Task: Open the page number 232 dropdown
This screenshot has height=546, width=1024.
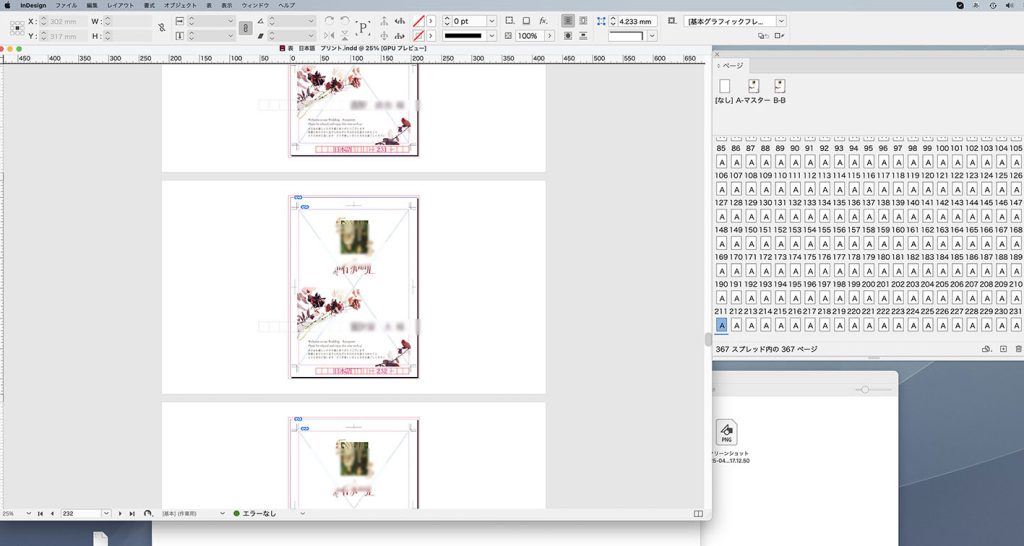Action: [x=106, y=514]
